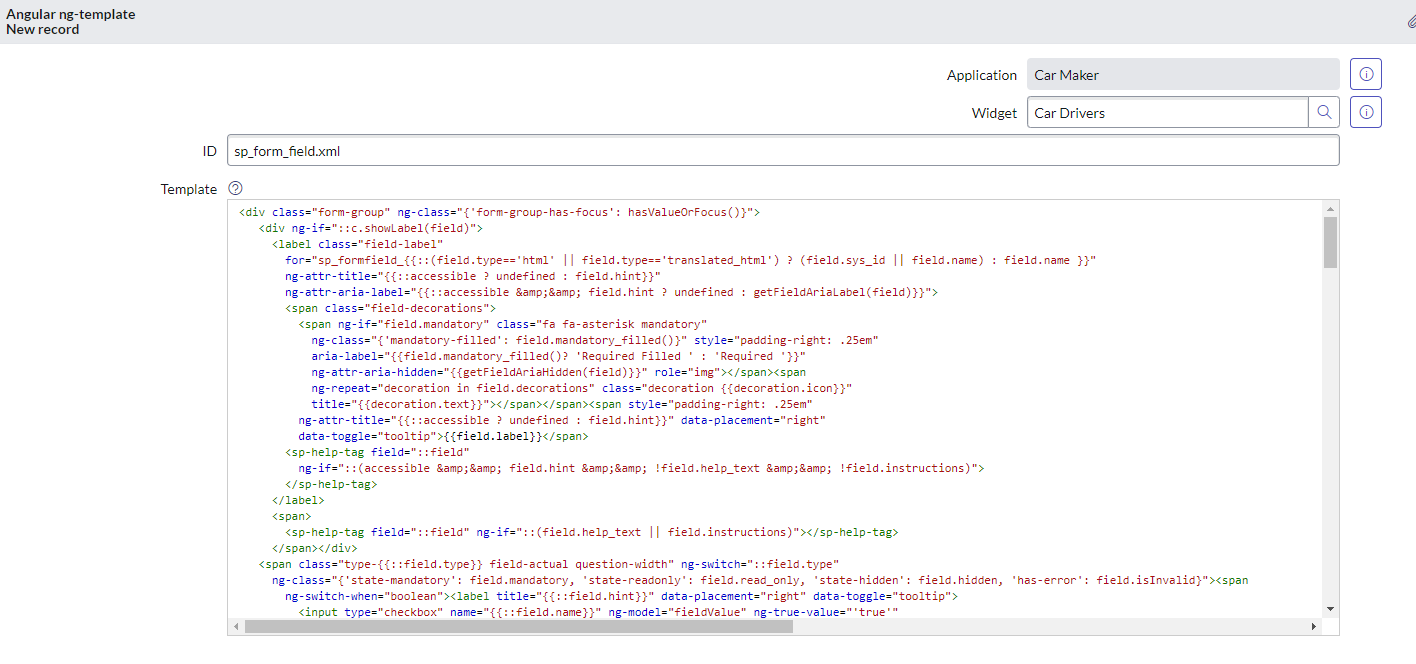The height and width of the screenshot is (664, 1416).
Task: Place cursor on first form-group div line
Action: 500,212
